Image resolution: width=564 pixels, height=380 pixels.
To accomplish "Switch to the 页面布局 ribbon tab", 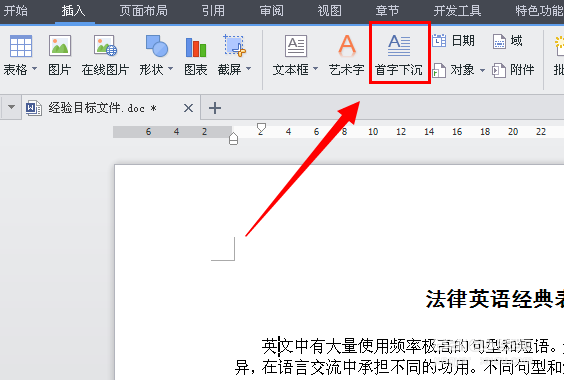I will (x=144, y=11).
